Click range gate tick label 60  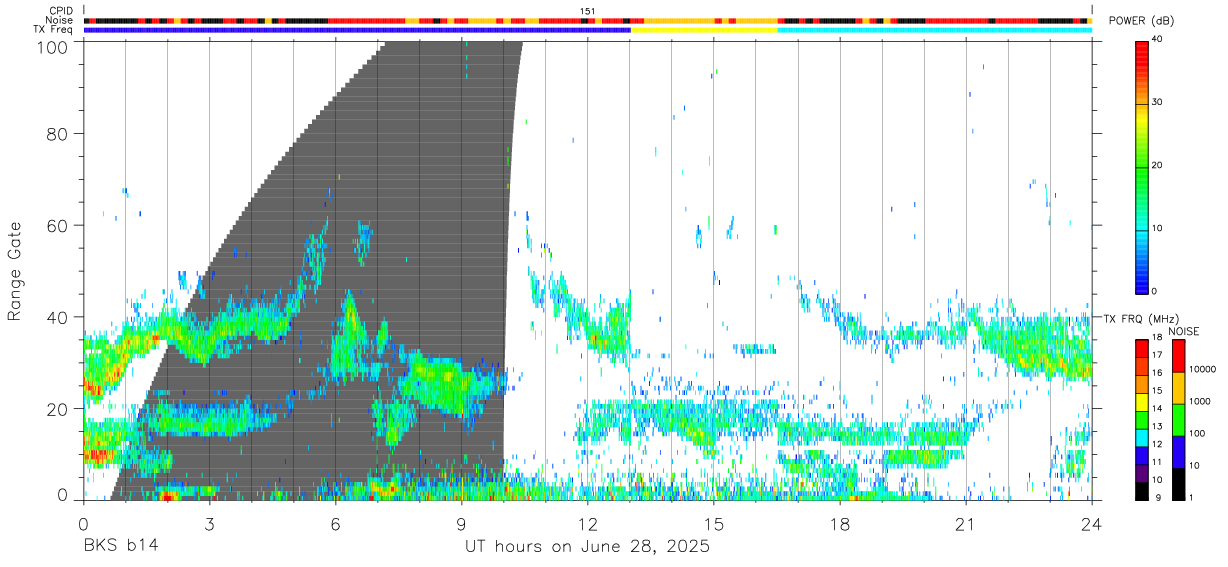(x=59, y=225)
